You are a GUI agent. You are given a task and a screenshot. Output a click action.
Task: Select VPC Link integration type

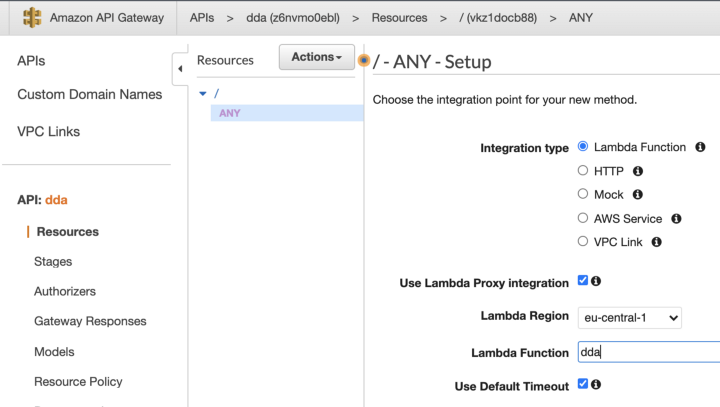click(583, 241)
